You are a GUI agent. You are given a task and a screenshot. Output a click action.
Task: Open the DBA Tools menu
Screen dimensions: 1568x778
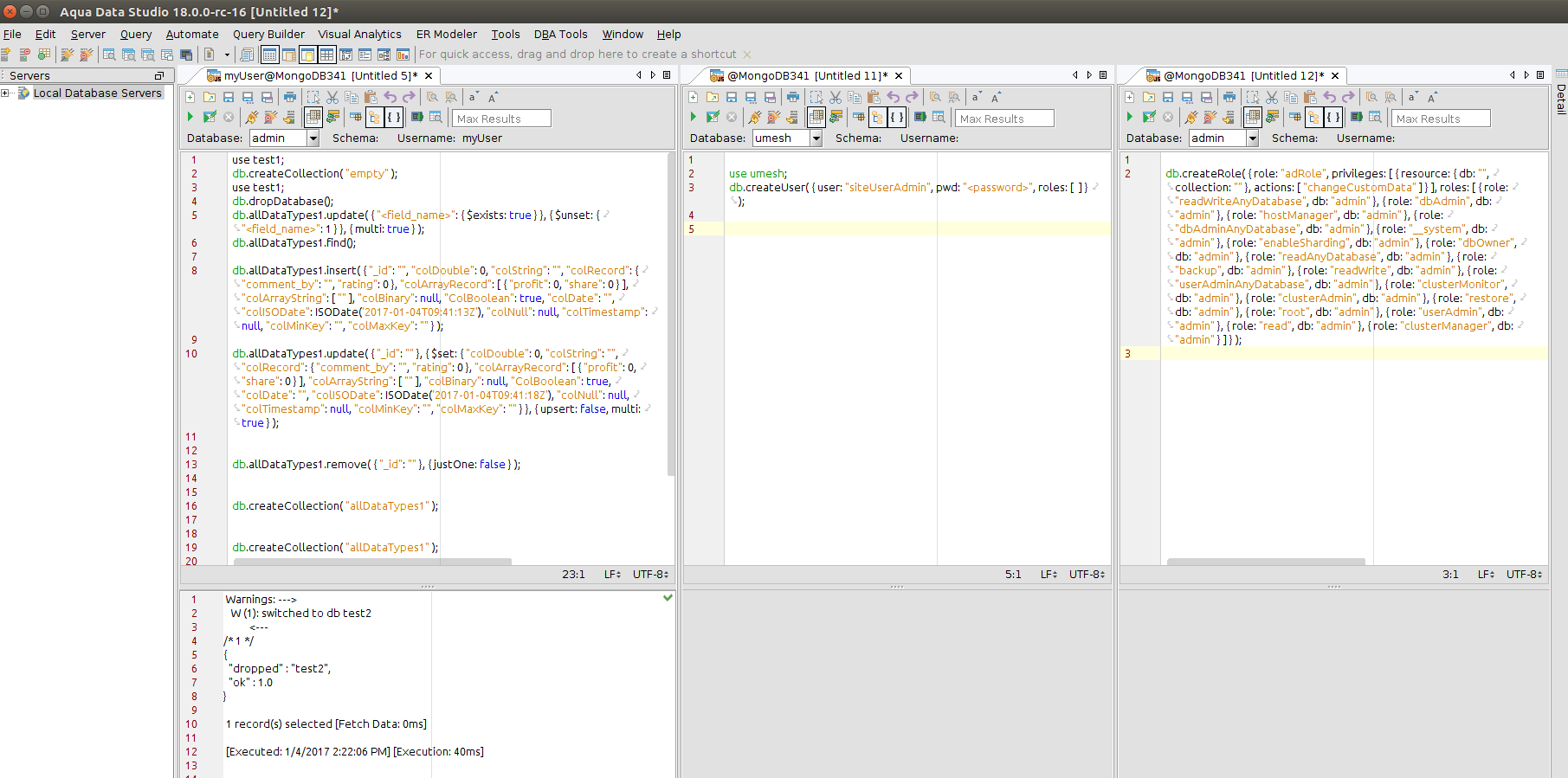pos(560,35)
